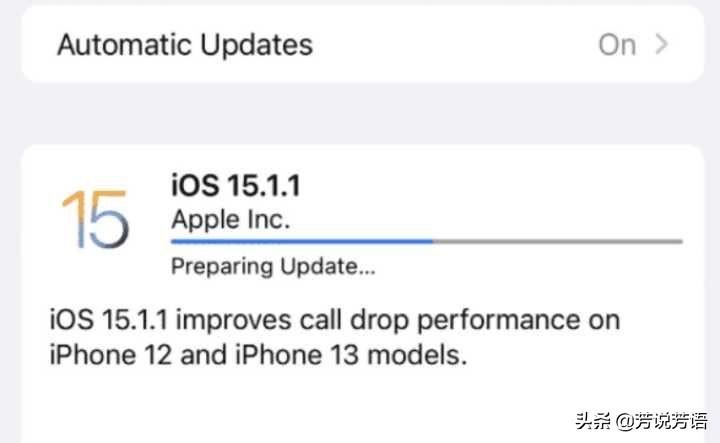Click the Preparing Update... status text
Image resolution: width=720 pixels, height=443 pixels.
click(x=273, y=266)
